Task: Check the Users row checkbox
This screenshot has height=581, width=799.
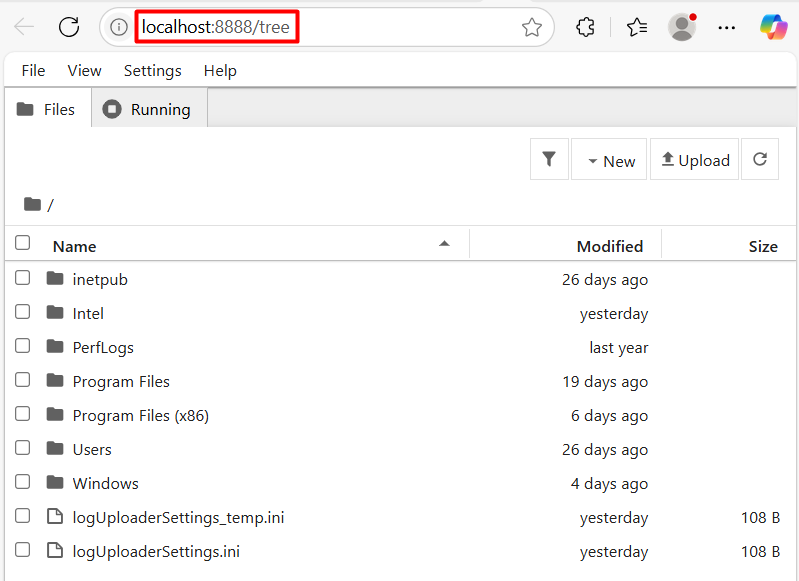Action: (x=22, y=448)
